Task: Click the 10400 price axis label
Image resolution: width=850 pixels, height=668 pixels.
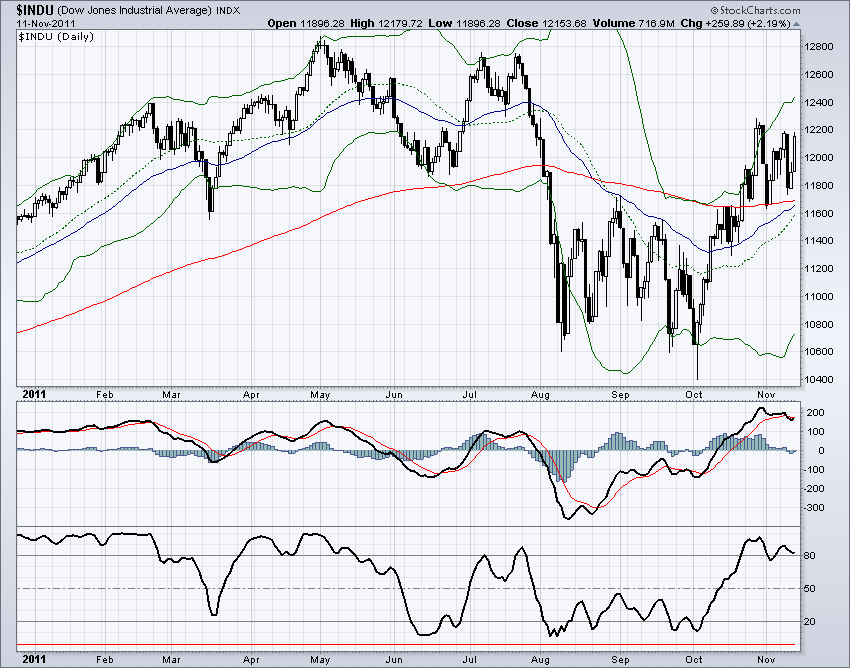Action: (x=818, y=380)
